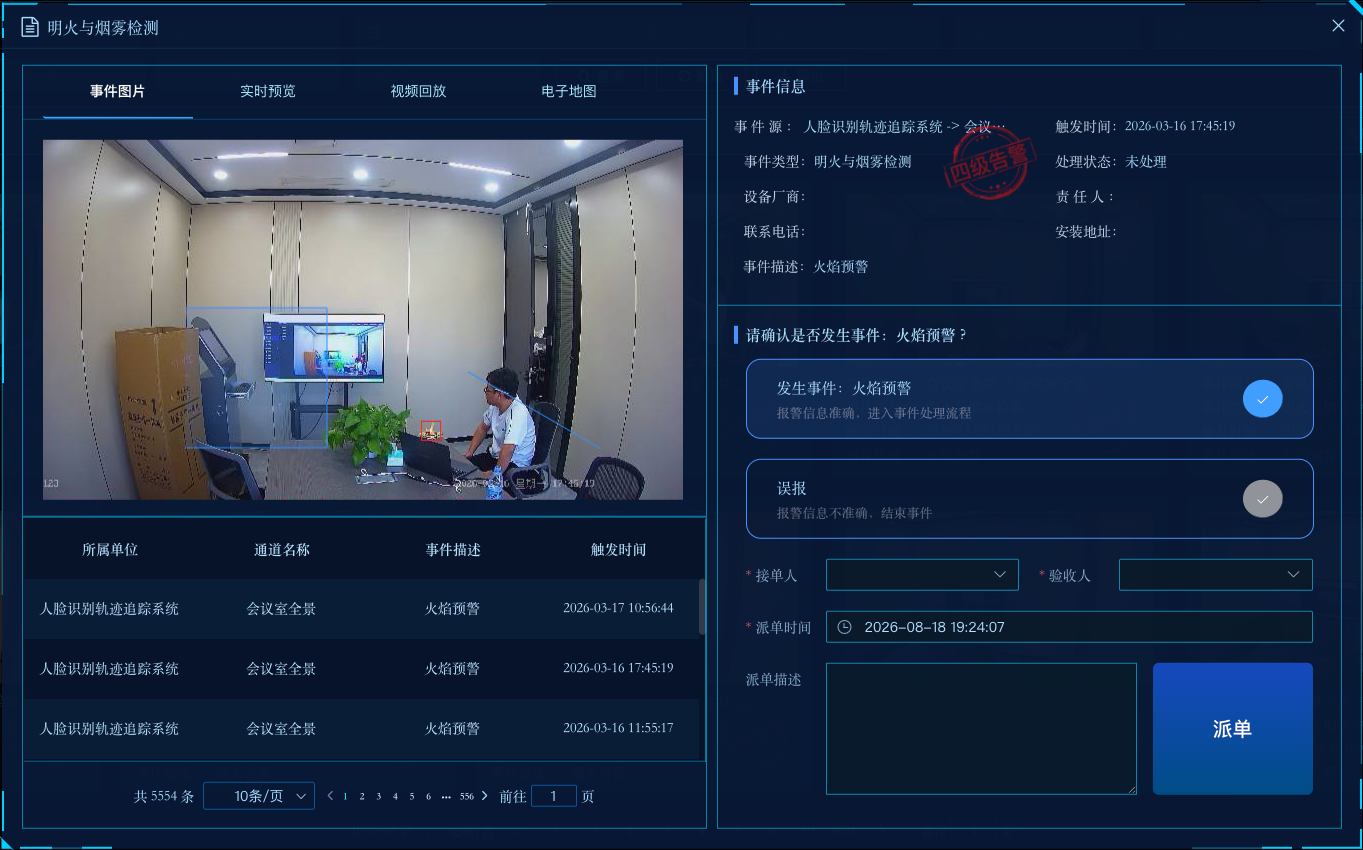1363x850 pixels.
Task: Go to the next page arrow
Action: pos(485,796)
